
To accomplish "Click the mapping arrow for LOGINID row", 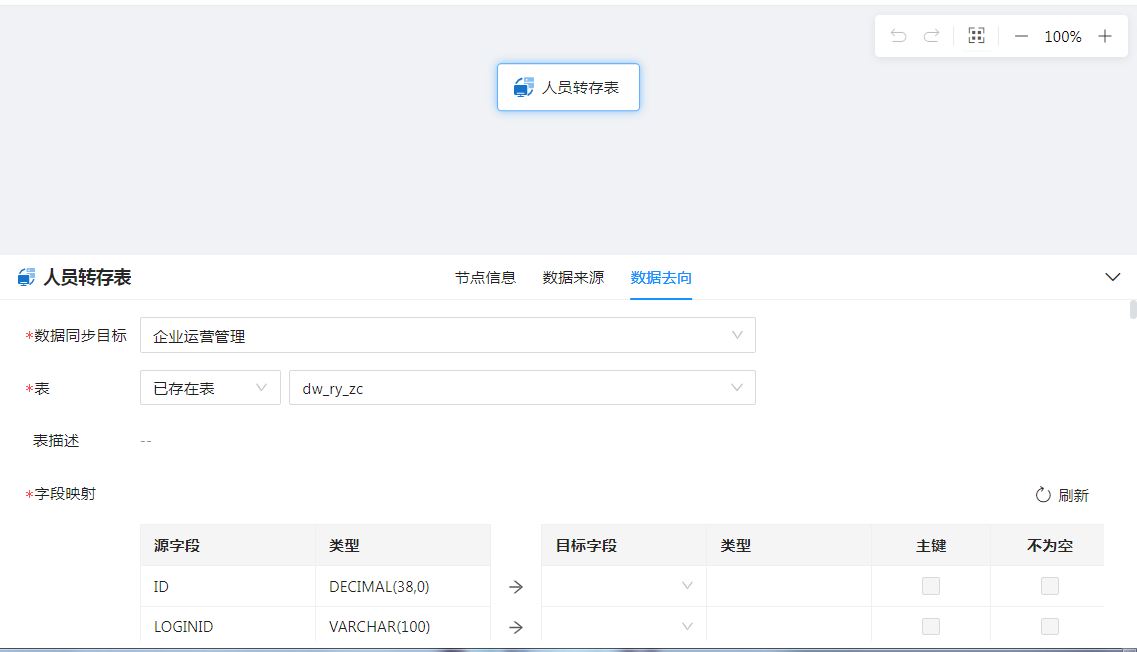I will coord(516,627).
